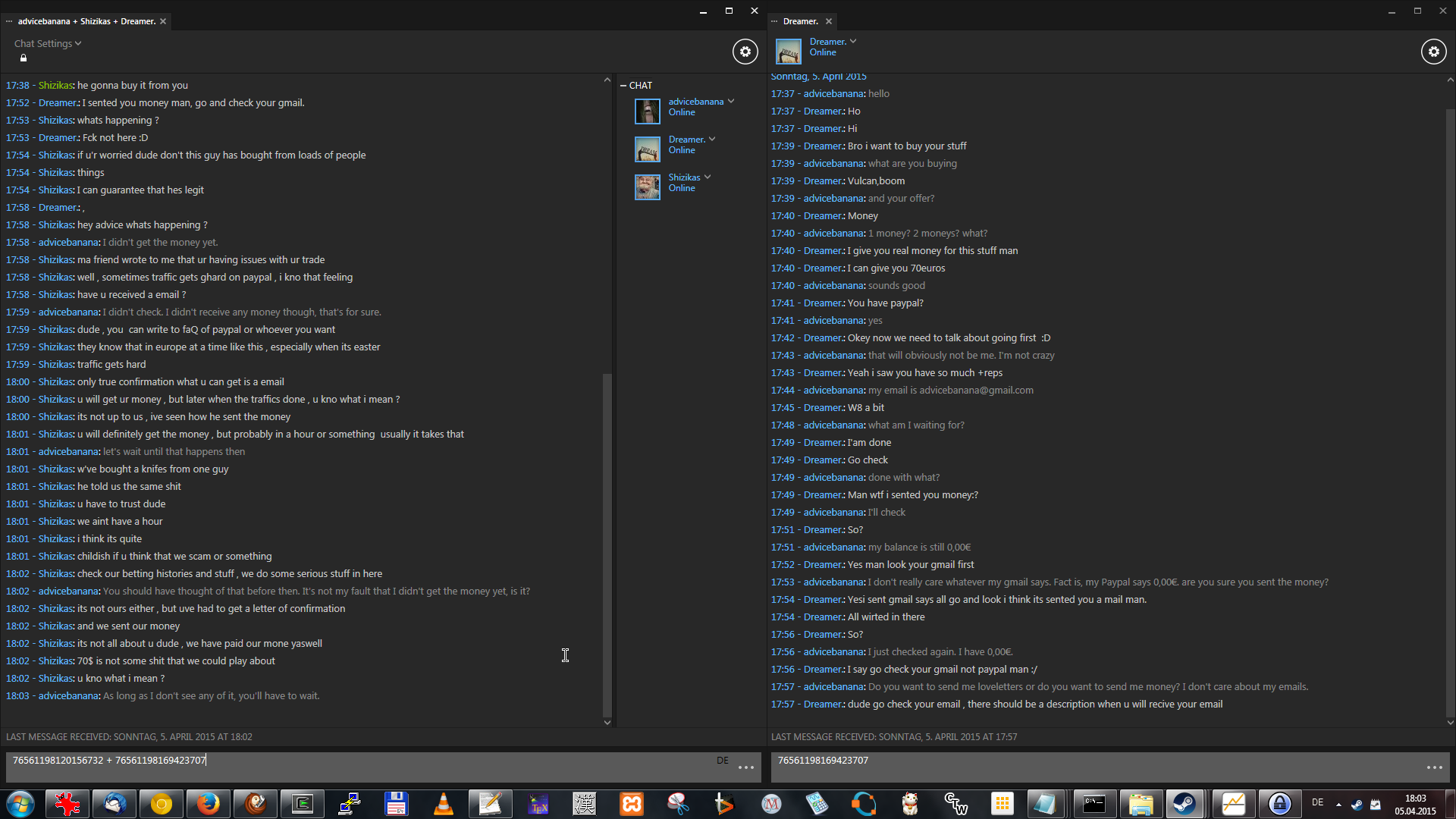The height and width of the screenshot is (819, 1456).
Task: Click the lock icon under Chat Settings
Action: tap(24, 58)
